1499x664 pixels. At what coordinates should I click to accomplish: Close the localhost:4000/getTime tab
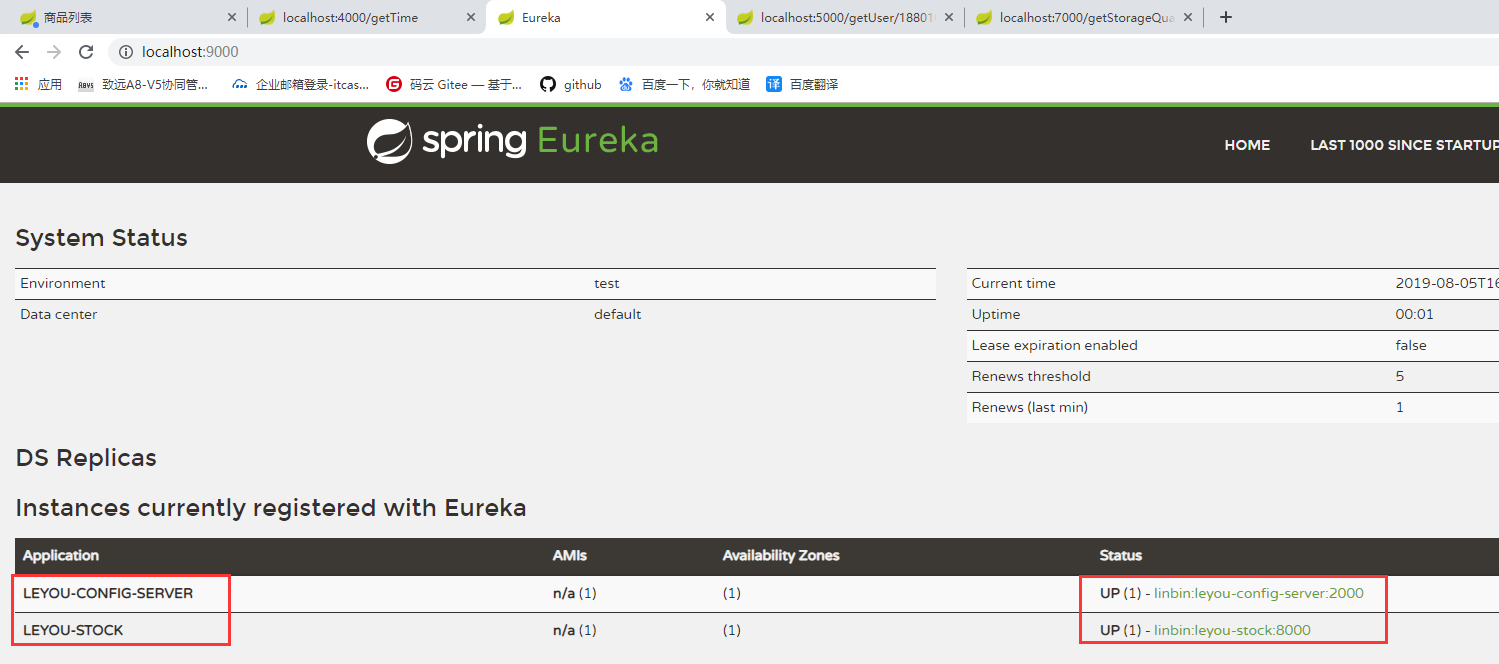click(471, 18)
